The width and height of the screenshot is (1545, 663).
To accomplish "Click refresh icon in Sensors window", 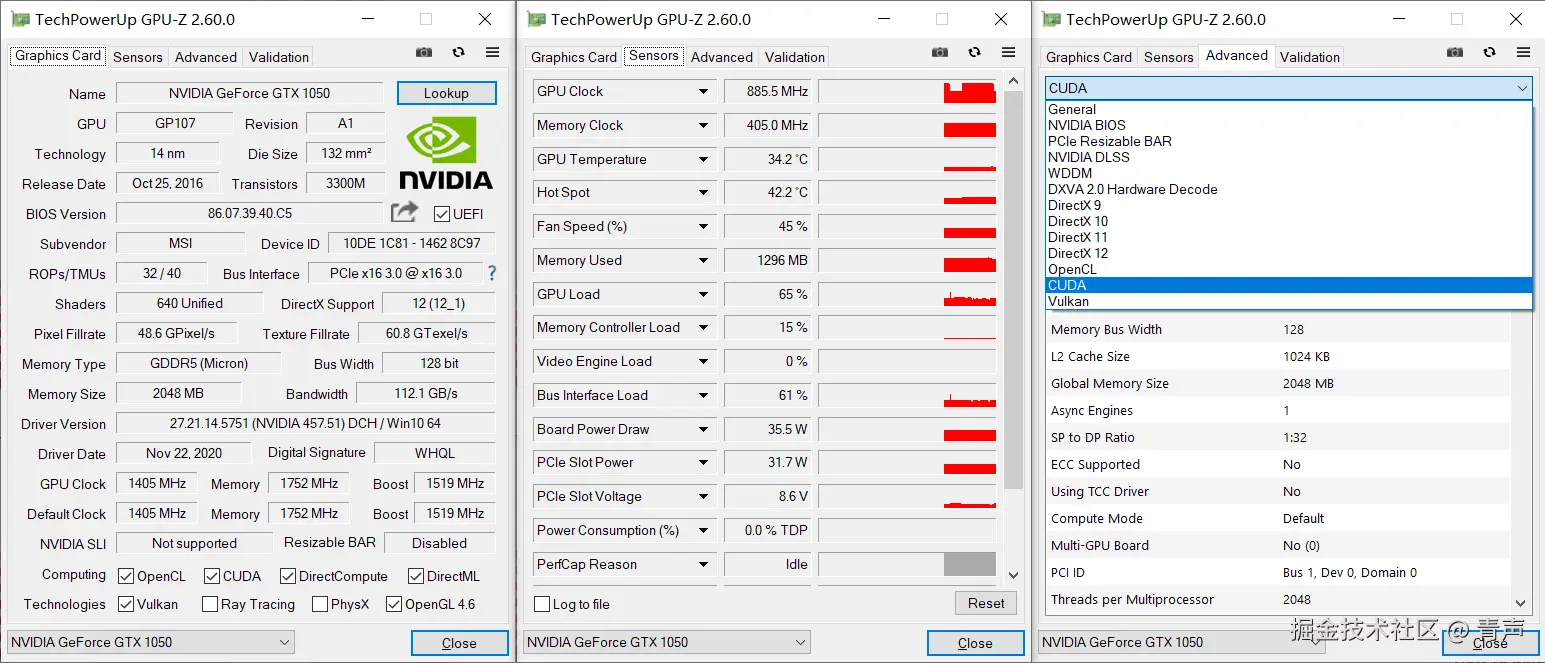I will point(974,52).
